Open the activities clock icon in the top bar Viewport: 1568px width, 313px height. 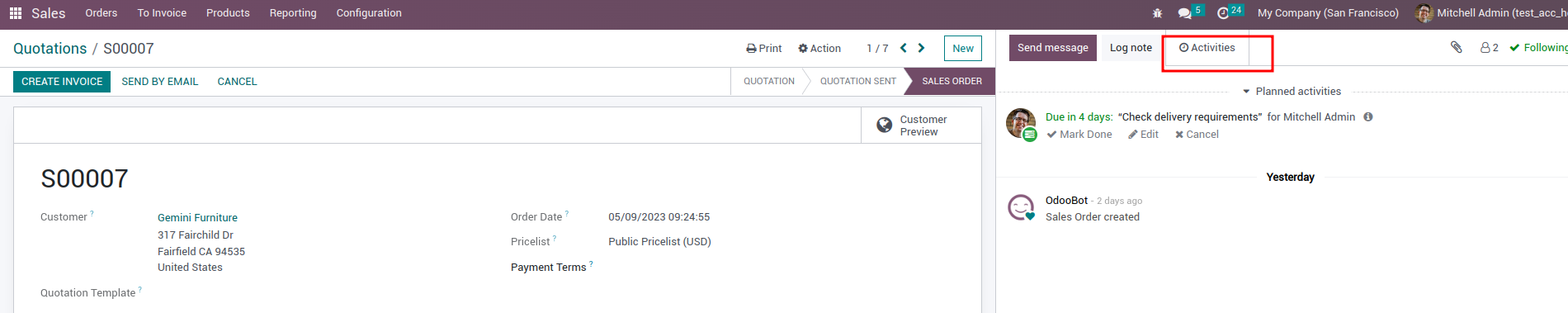pyautogui.click(x=1223, y=13)
